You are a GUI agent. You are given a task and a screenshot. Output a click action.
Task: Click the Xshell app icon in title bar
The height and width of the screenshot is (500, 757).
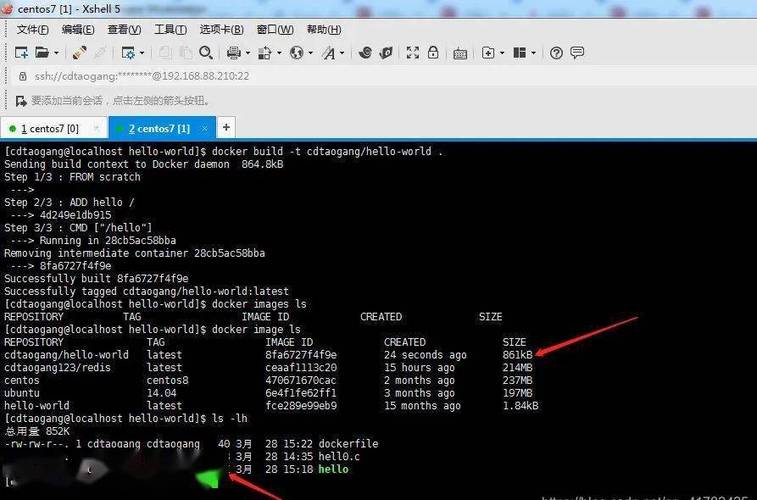tap(7, 9)
